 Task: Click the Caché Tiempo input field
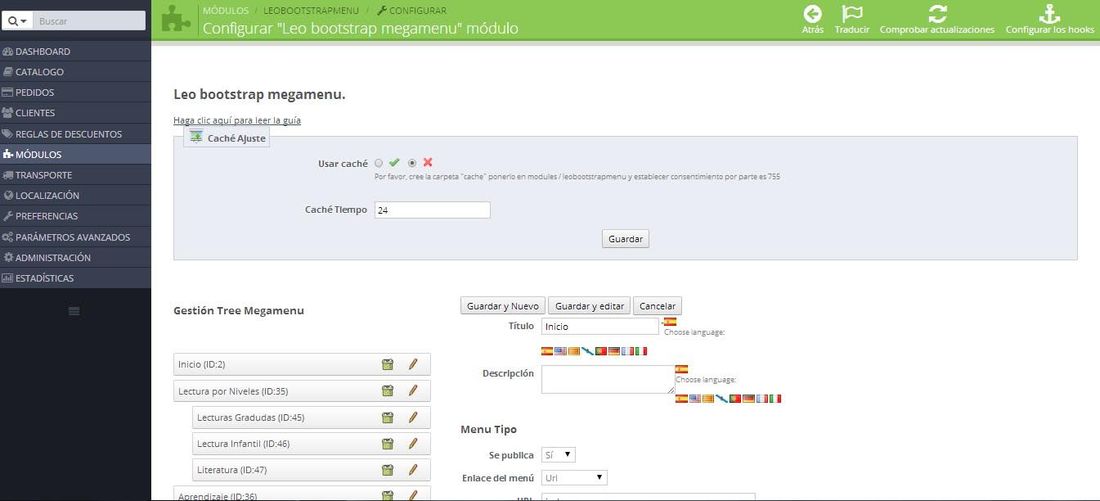coord(432,210)
